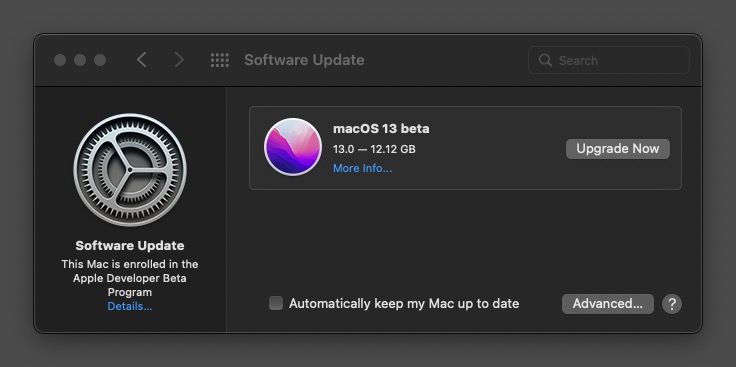736x367 pixels.
Task: Click the back navigation arrow
Action: point(142,60)
